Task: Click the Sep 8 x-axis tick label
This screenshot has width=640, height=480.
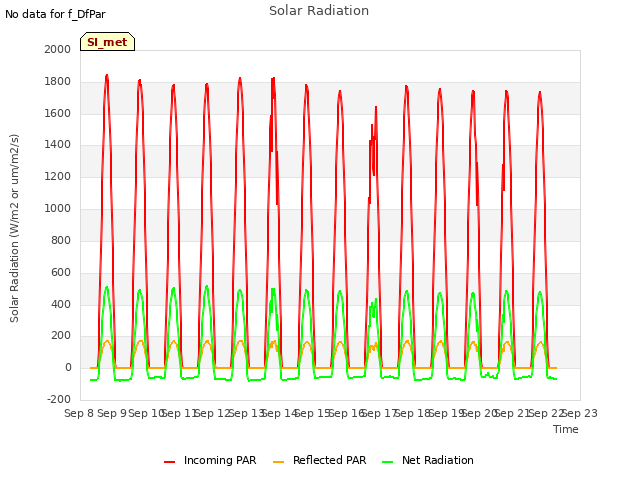Action: tap(79, 413)
